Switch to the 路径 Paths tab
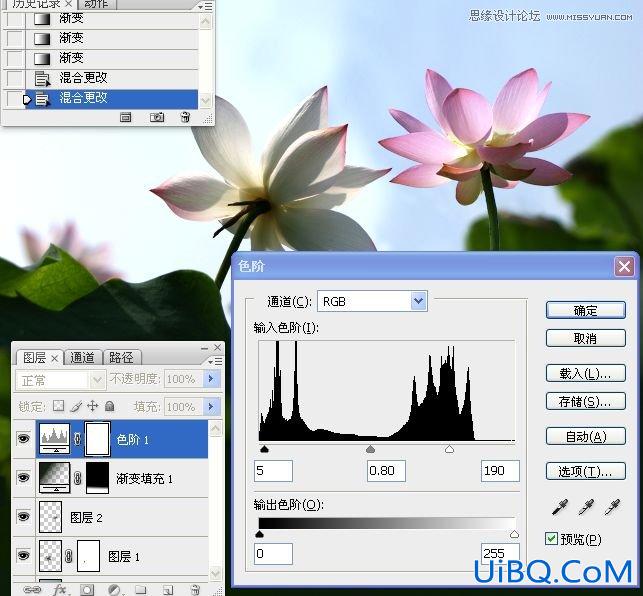The height and width of the screenshot is (596, 643). [x=121, y=358]
